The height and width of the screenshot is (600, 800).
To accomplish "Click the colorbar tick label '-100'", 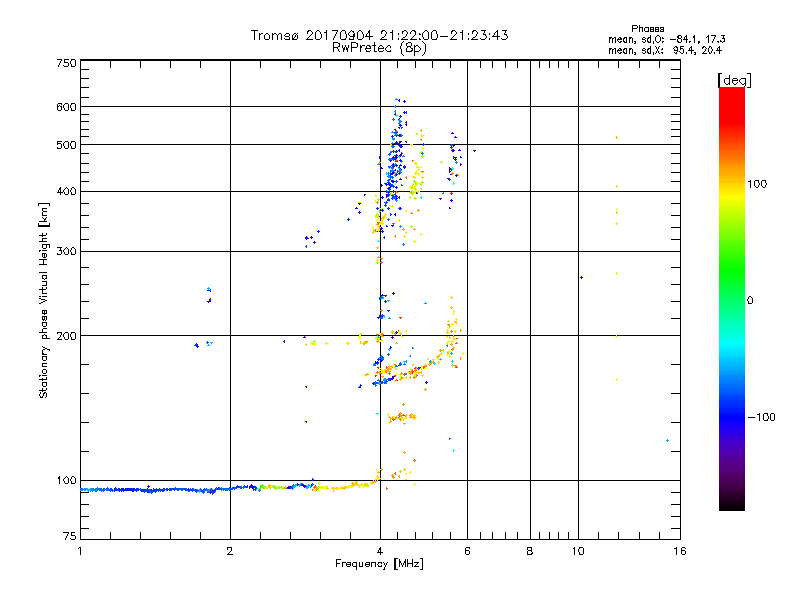I will pos(761,417).
